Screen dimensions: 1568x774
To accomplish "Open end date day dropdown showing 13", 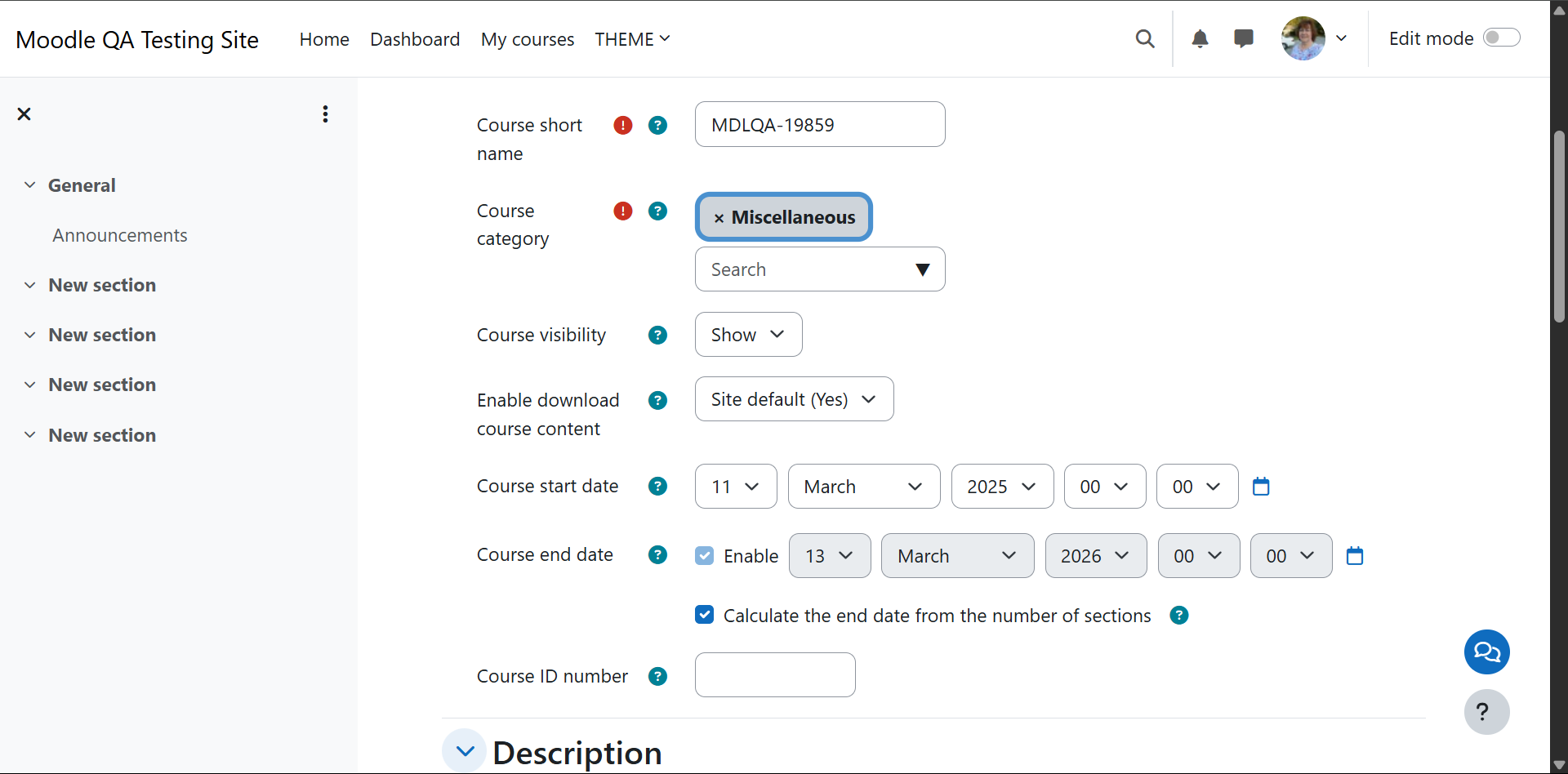I will (x=830, y=556).
